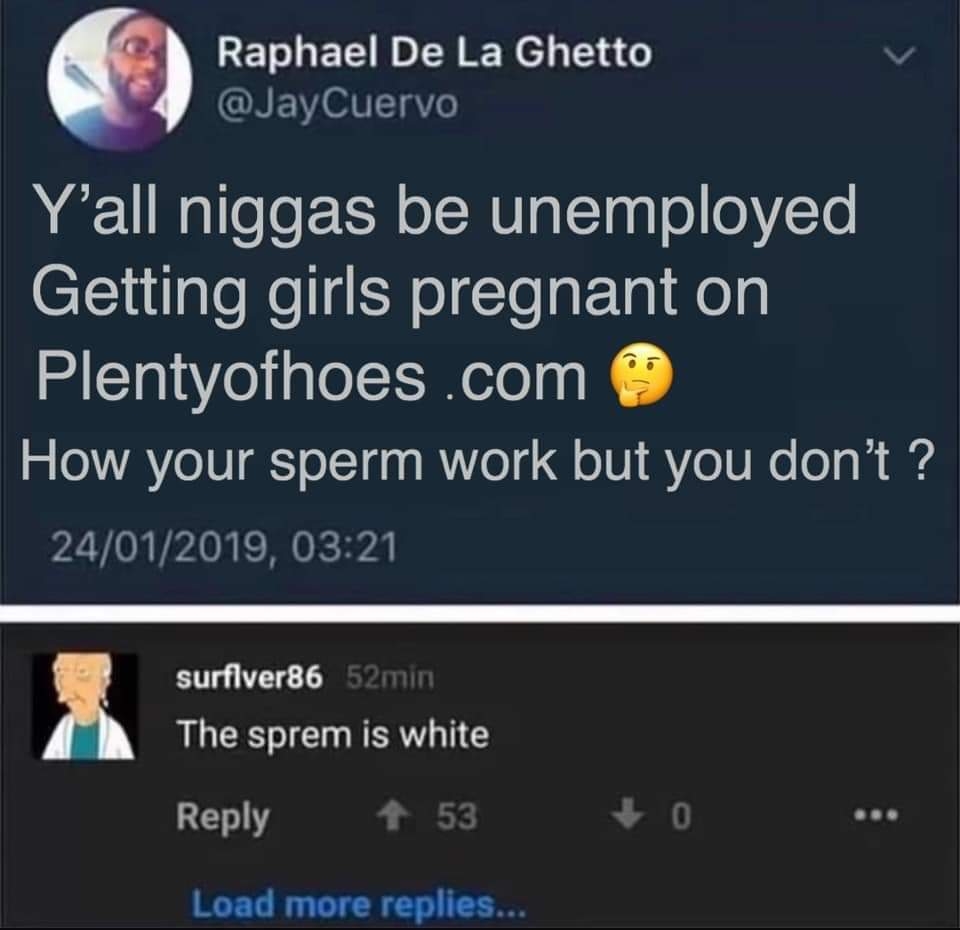Load more replies
The width and height of the screenshot is (960, 930).
pos(358,904)
